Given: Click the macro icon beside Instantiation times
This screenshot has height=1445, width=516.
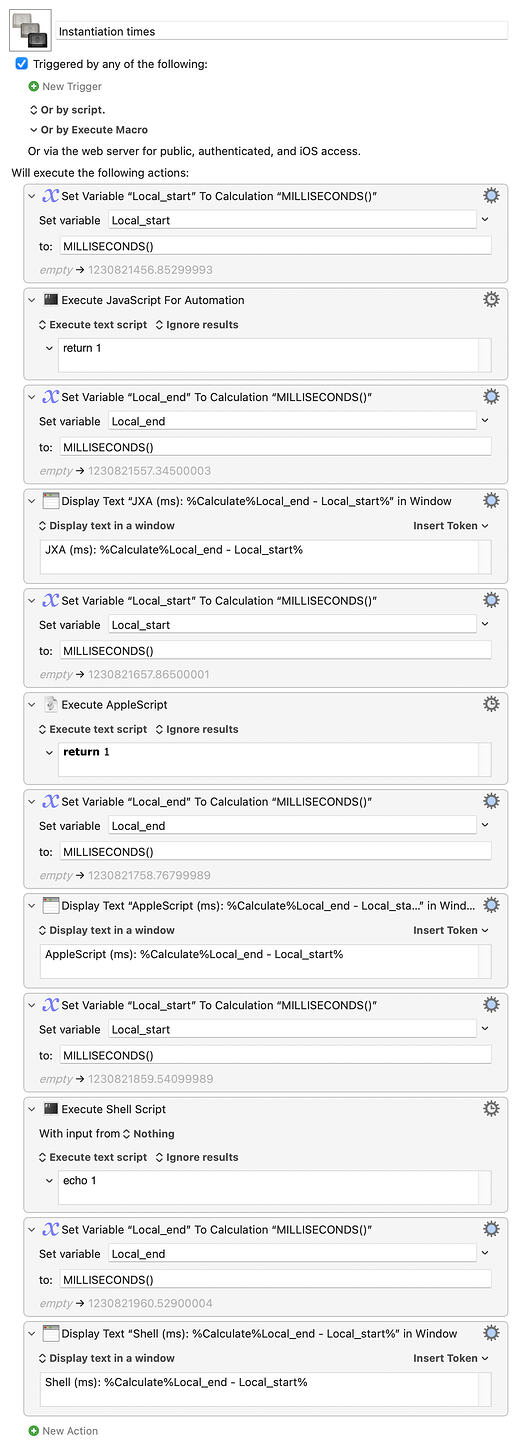Looking at the screenshot, I should point(29,32).
